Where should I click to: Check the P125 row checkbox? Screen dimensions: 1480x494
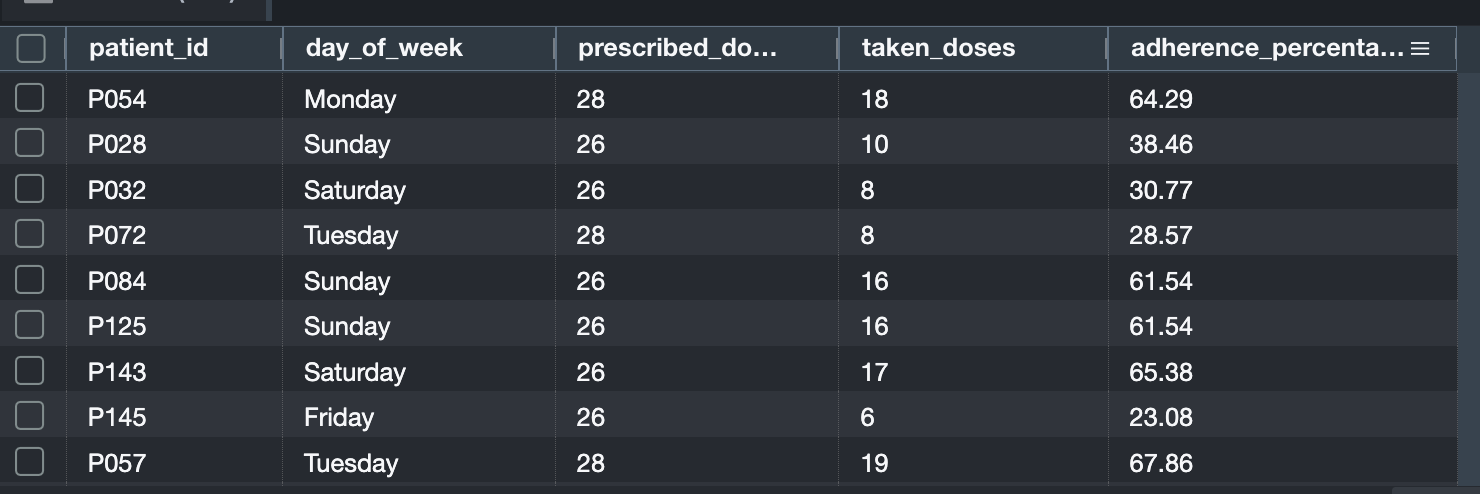[30, 326]
